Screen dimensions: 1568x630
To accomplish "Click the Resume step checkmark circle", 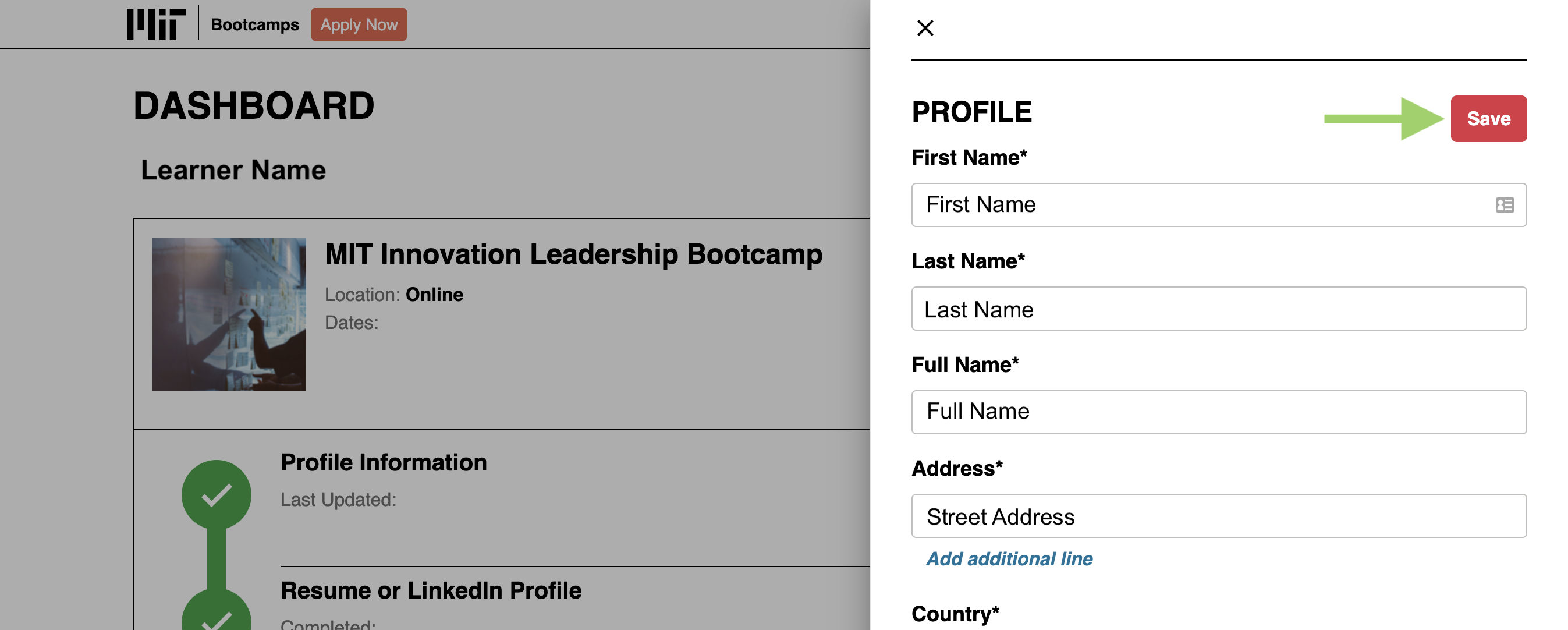I will (x=216, y=612).
